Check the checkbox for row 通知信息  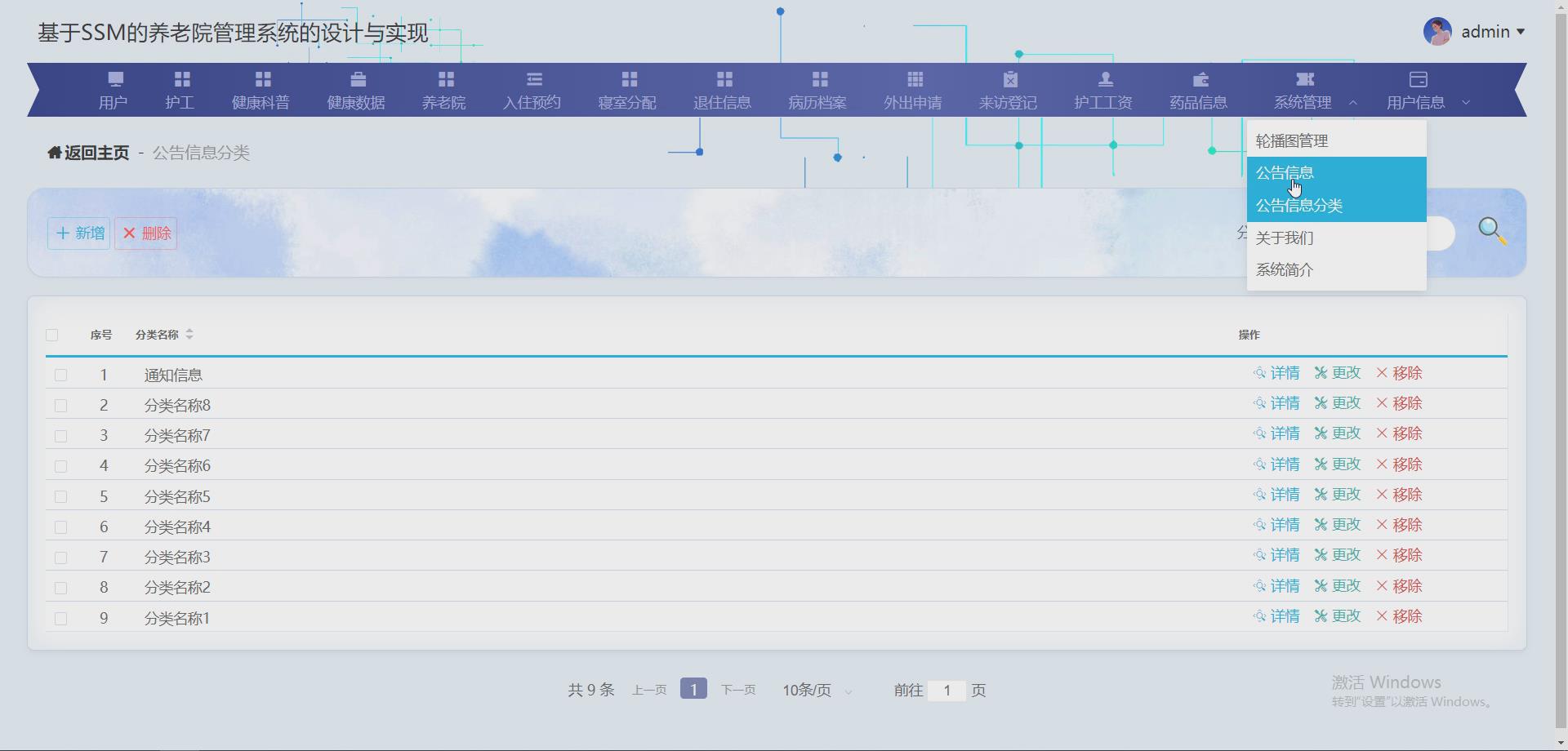(61, 375)
